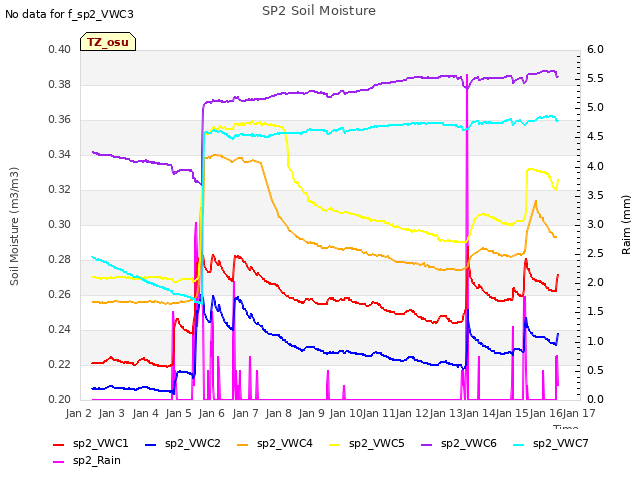
Task: Click the sp2_VWC6 legend label
Action: [469, 443]
